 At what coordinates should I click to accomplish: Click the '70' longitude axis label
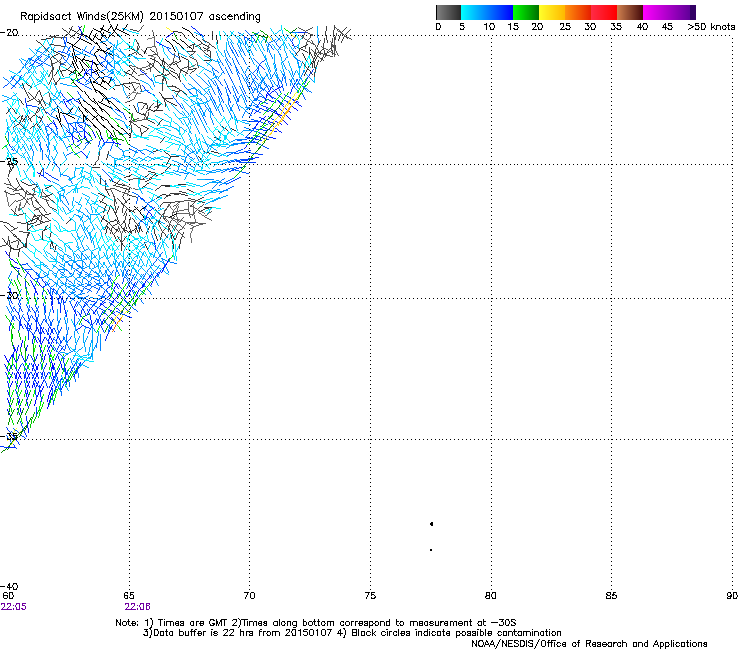(249, 596)
